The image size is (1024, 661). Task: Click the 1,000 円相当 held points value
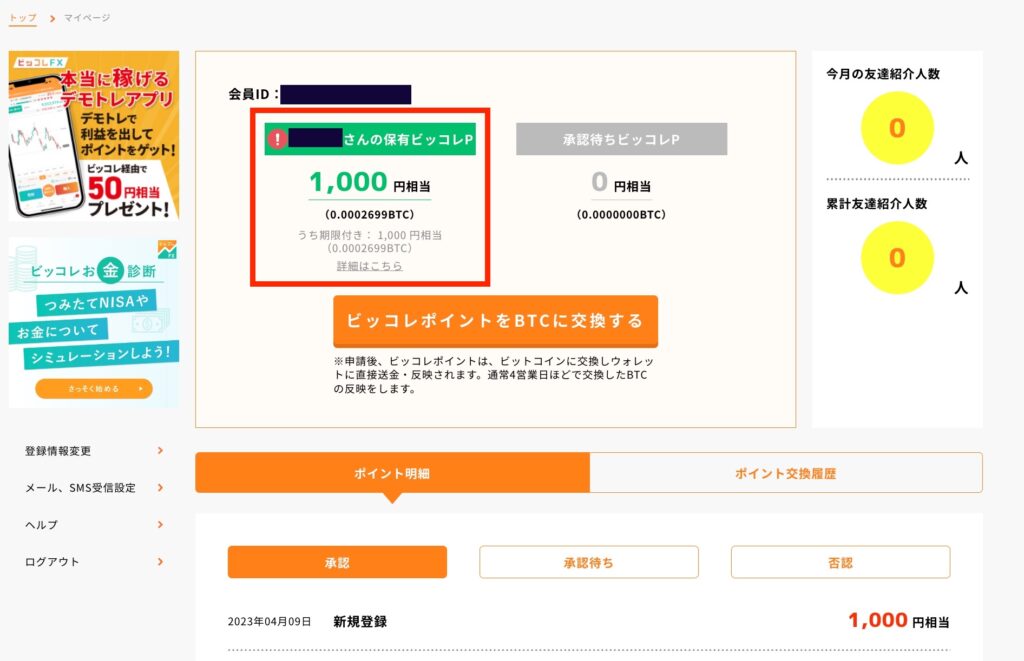(370, 182)
